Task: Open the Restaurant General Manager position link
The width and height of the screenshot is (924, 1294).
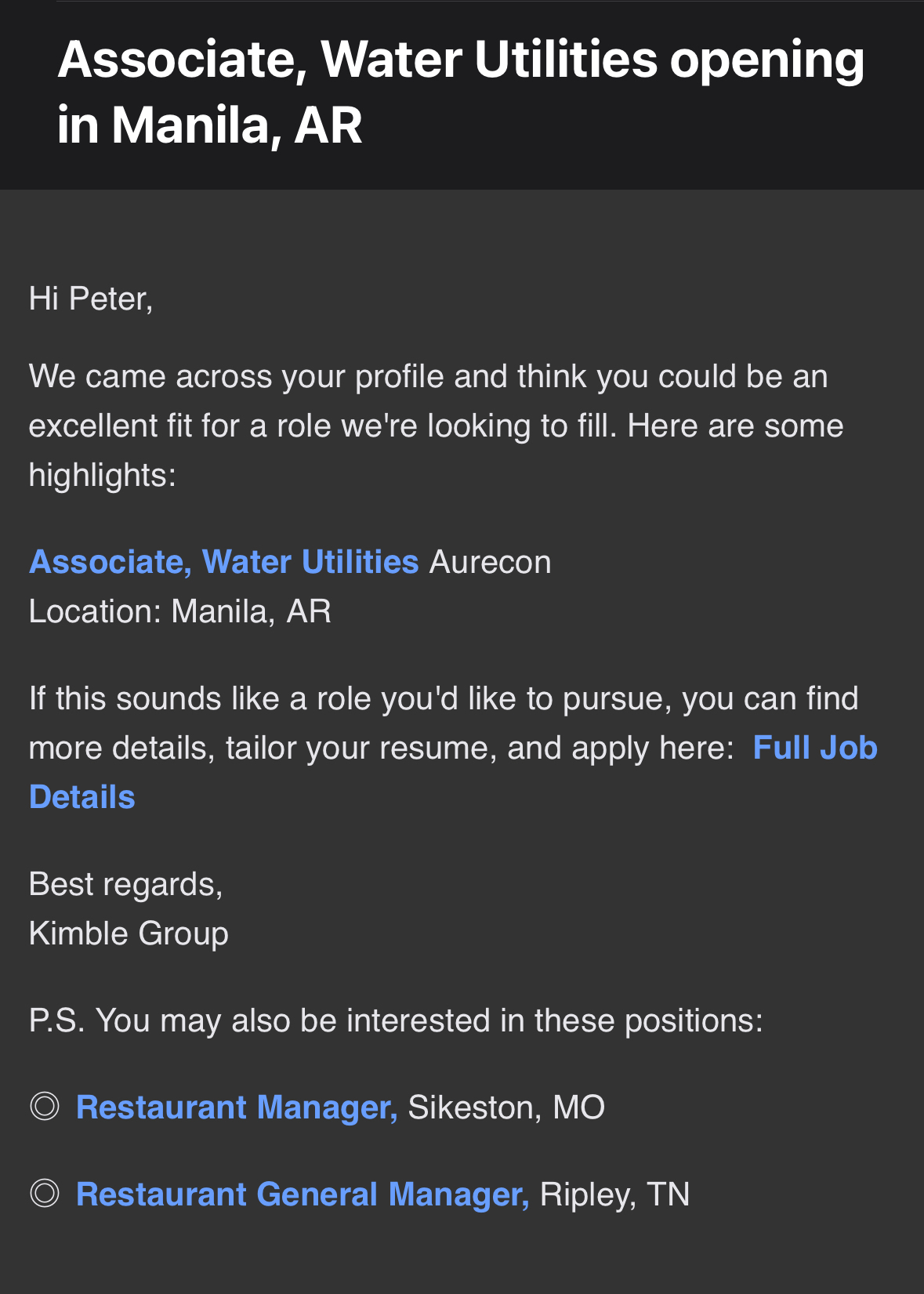Action: click(x=303, y=1194)
